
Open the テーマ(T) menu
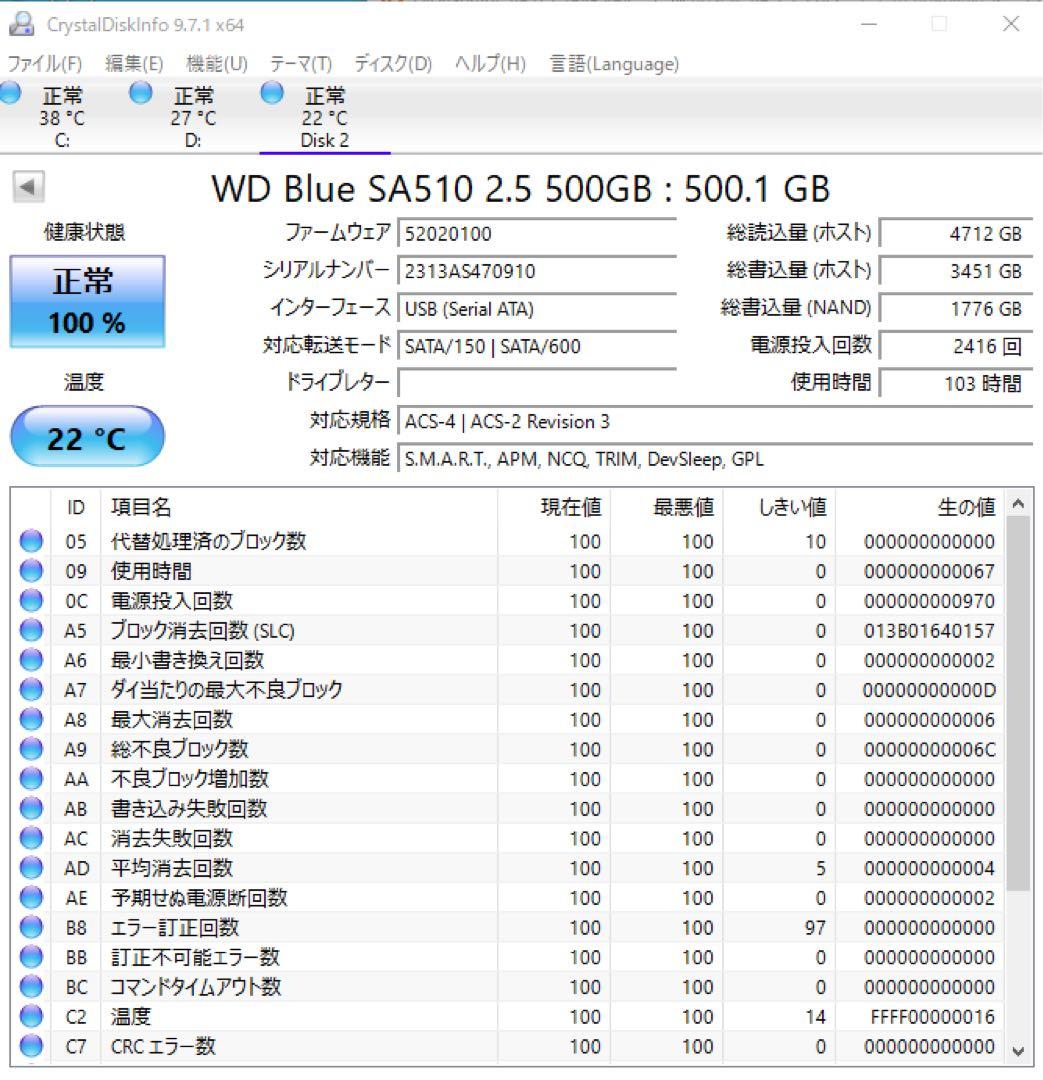tap(300, 64)
